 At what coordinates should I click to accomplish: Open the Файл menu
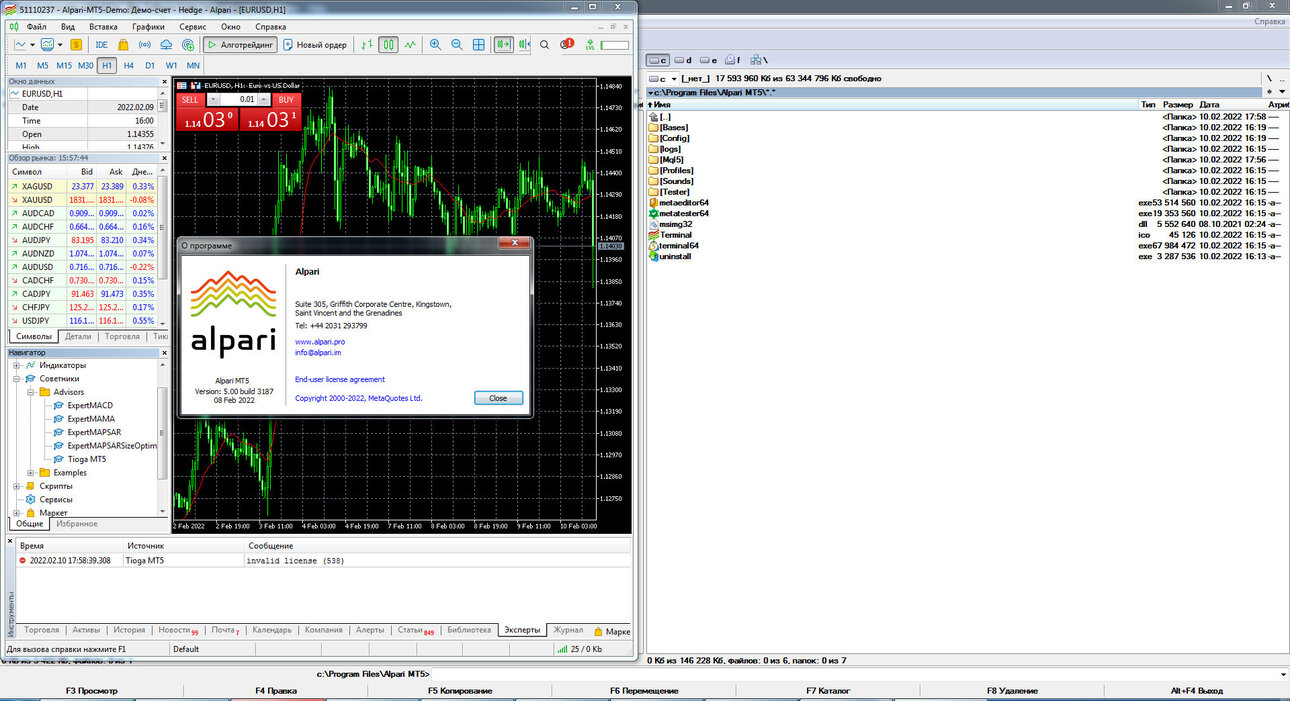coord(37,26)
